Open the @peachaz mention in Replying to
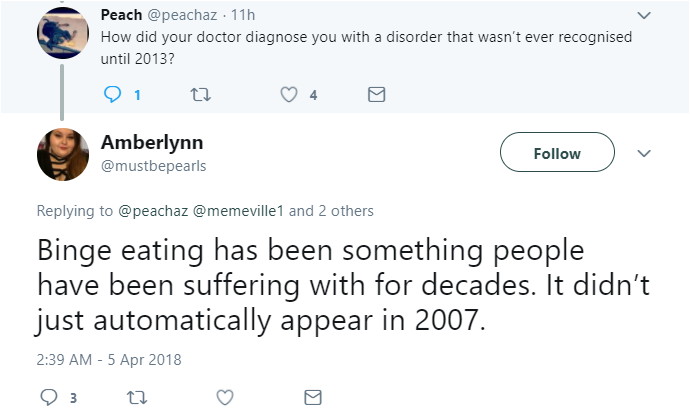The width and height of the screenshot is (690, 415). point(153,211)
